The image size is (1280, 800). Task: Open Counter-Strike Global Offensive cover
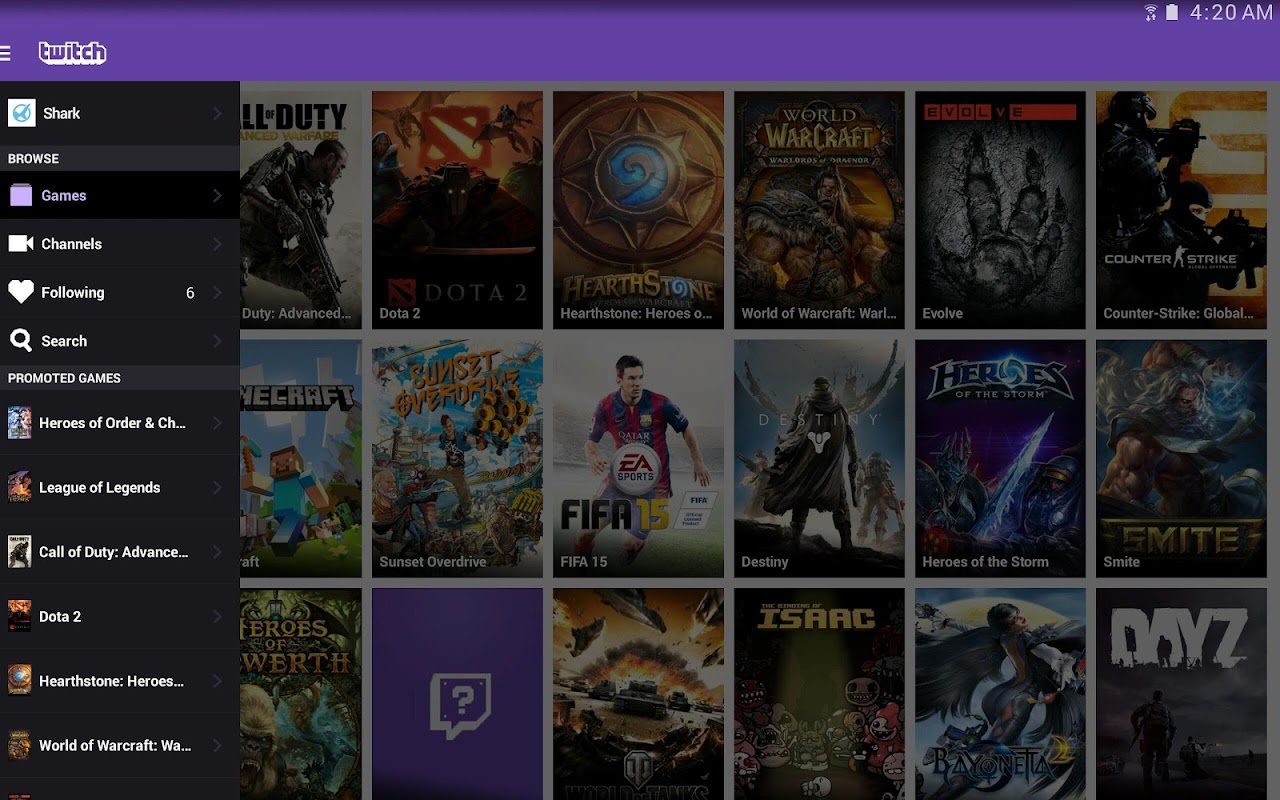click(1181, 210)
